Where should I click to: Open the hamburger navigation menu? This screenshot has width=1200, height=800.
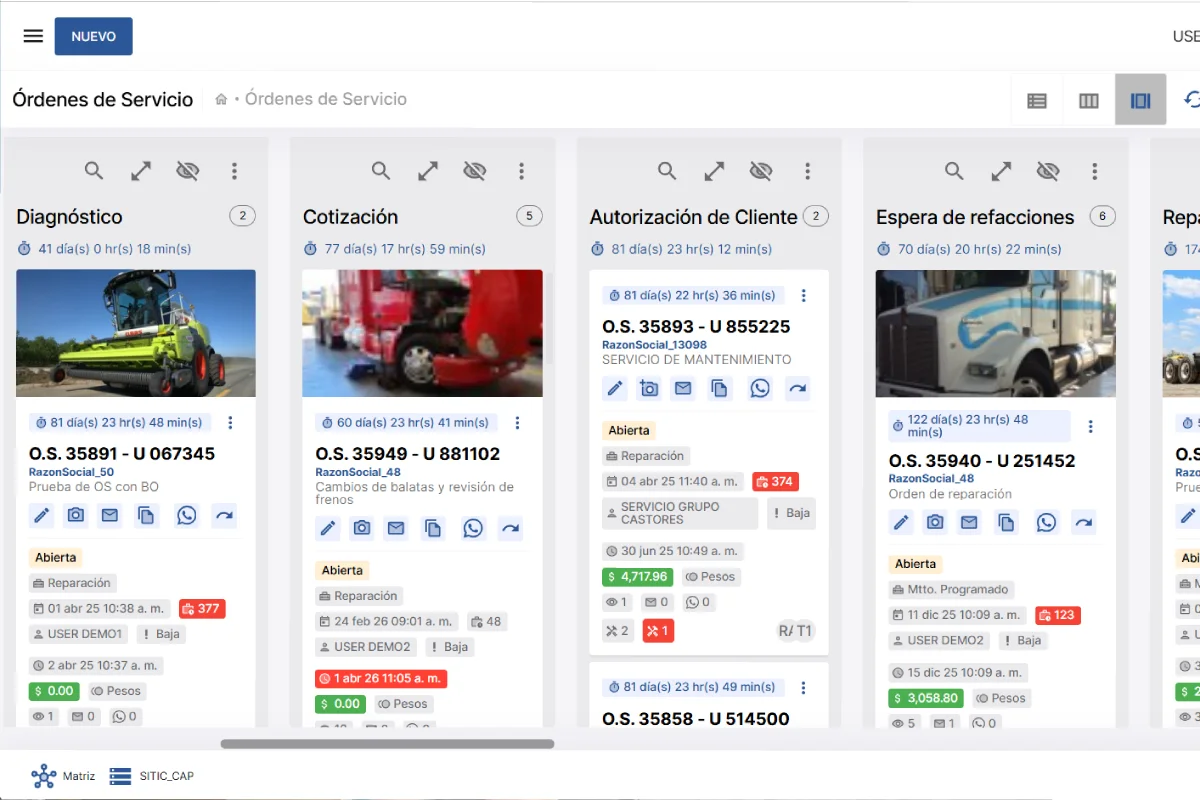click(33, 36)
